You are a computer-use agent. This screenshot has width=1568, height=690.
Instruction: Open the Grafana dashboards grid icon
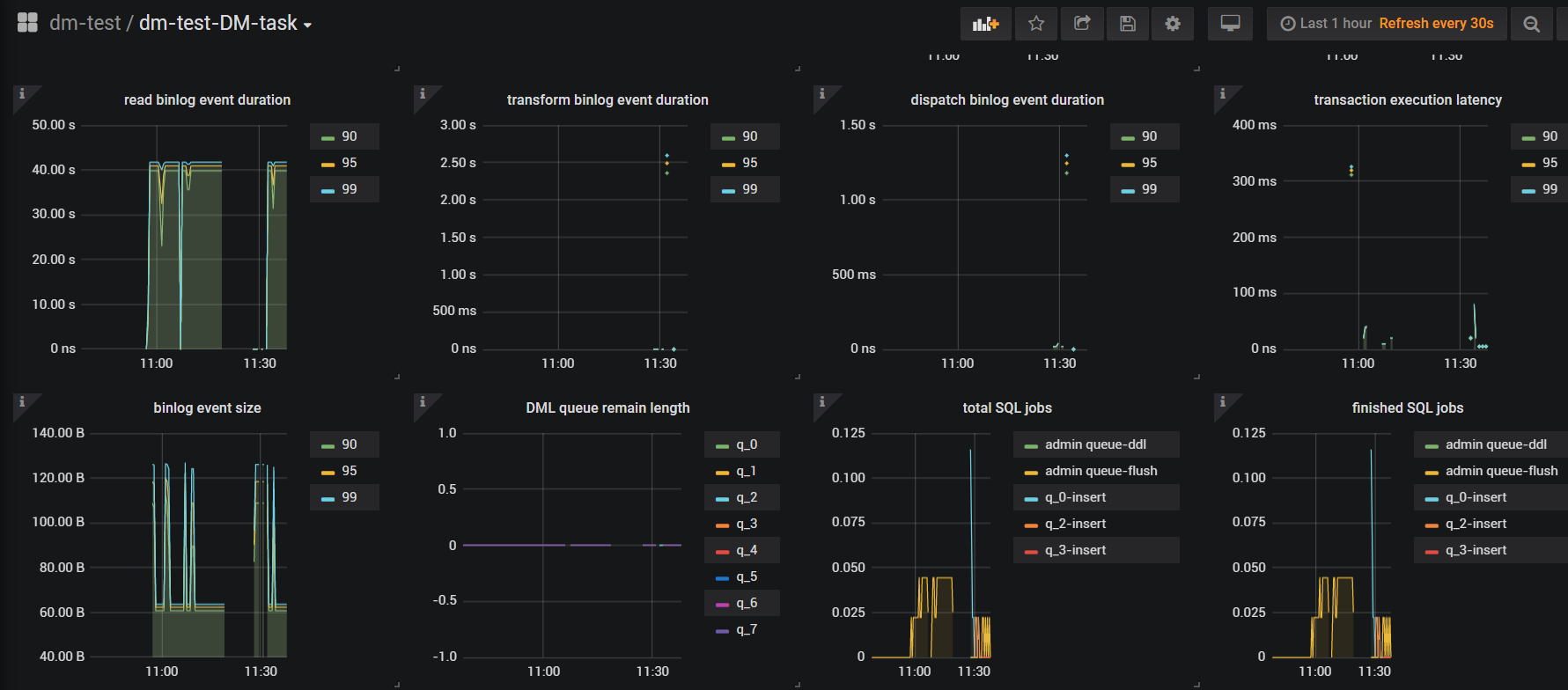(27, 23)
